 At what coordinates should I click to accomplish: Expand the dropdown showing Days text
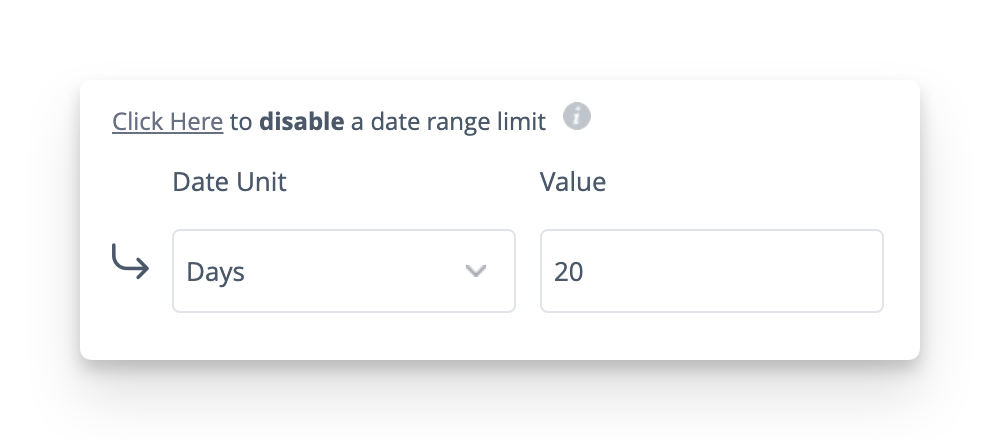coord(343,271)
